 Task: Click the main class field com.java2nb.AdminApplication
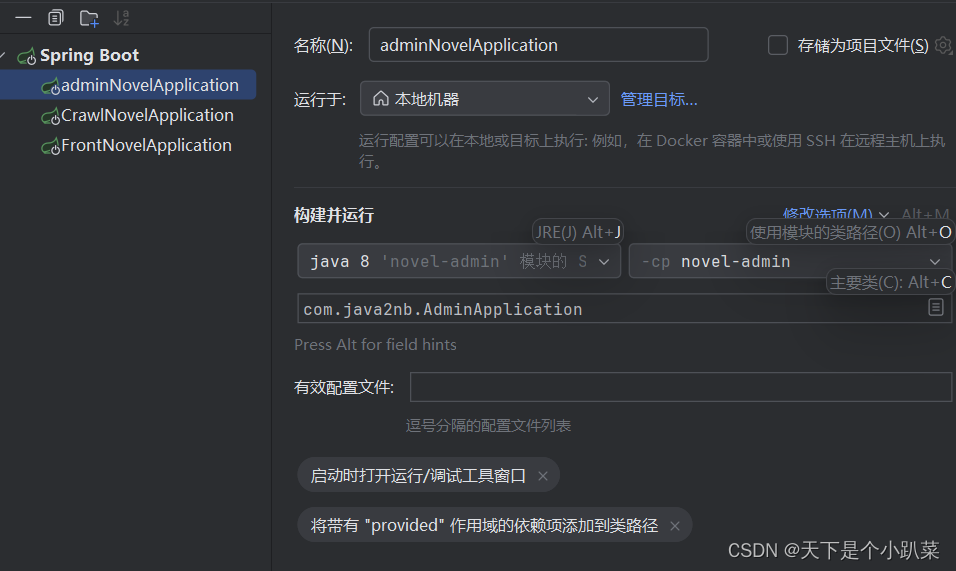(x=624, y=309)
